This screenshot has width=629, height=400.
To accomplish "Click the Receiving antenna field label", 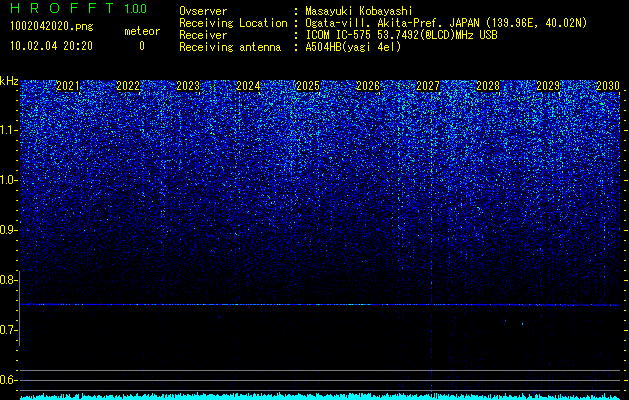I will (x=230, y=47).
